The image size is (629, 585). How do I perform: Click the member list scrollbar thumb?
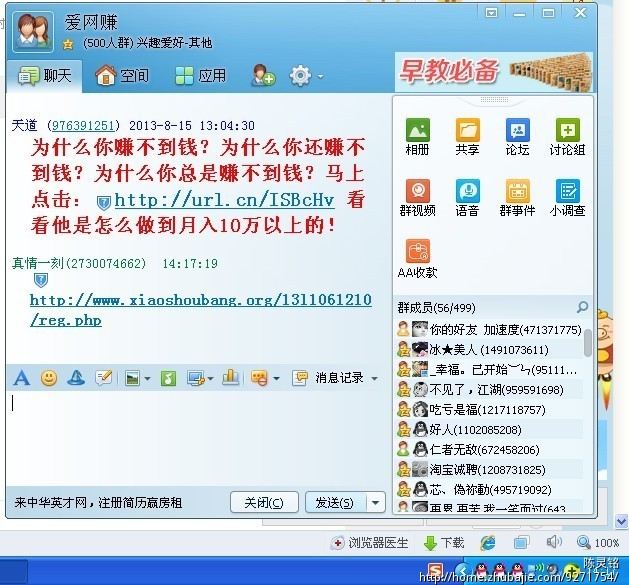588,343
